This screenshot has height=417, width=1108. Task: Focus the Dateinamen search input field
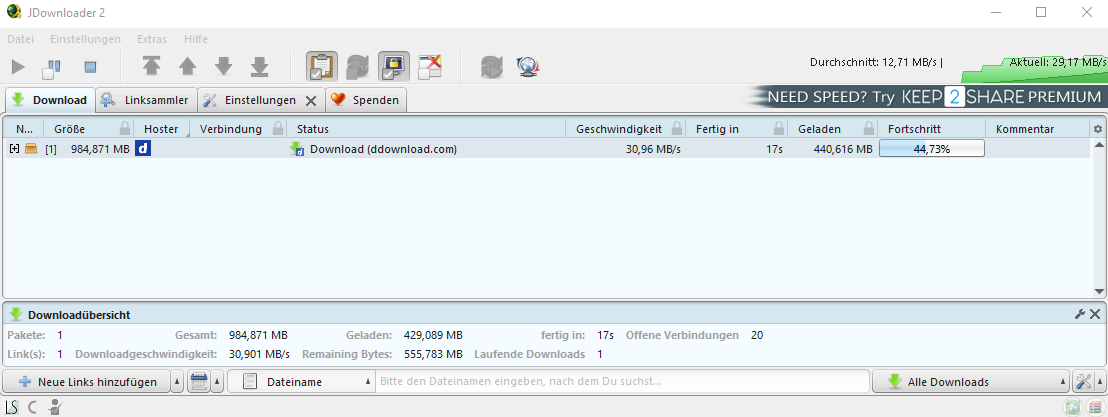pyautogui.click(x=622, y=382)
